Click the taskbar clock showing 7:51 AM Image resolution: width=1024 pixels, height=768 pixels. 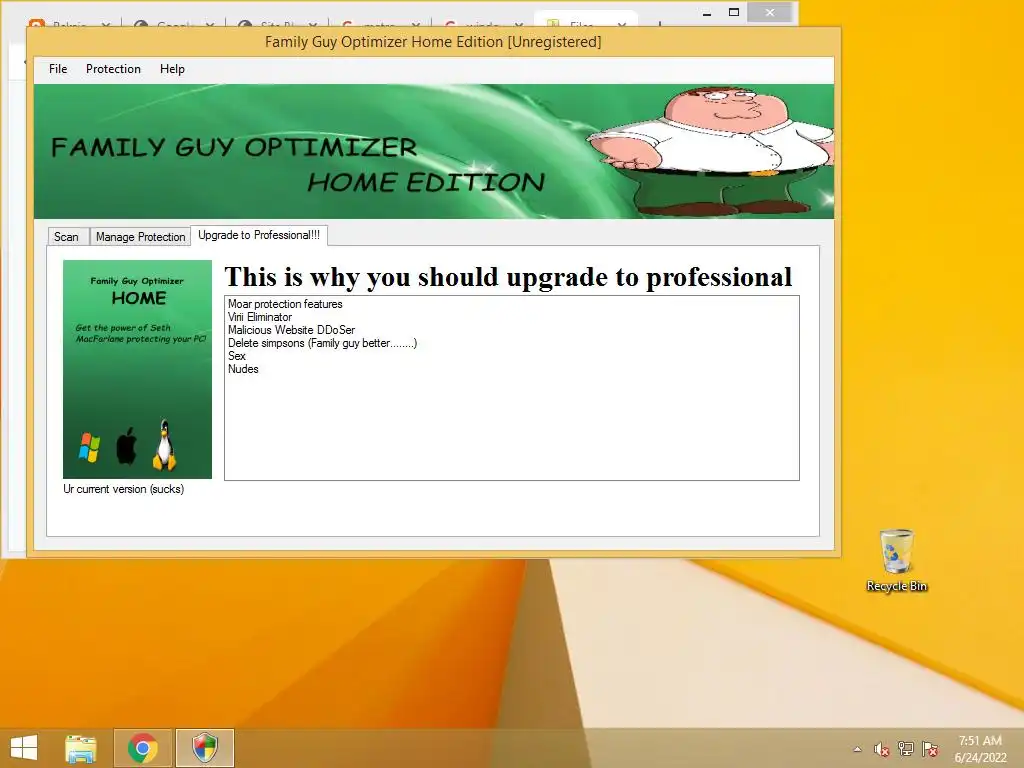(980, 748)
